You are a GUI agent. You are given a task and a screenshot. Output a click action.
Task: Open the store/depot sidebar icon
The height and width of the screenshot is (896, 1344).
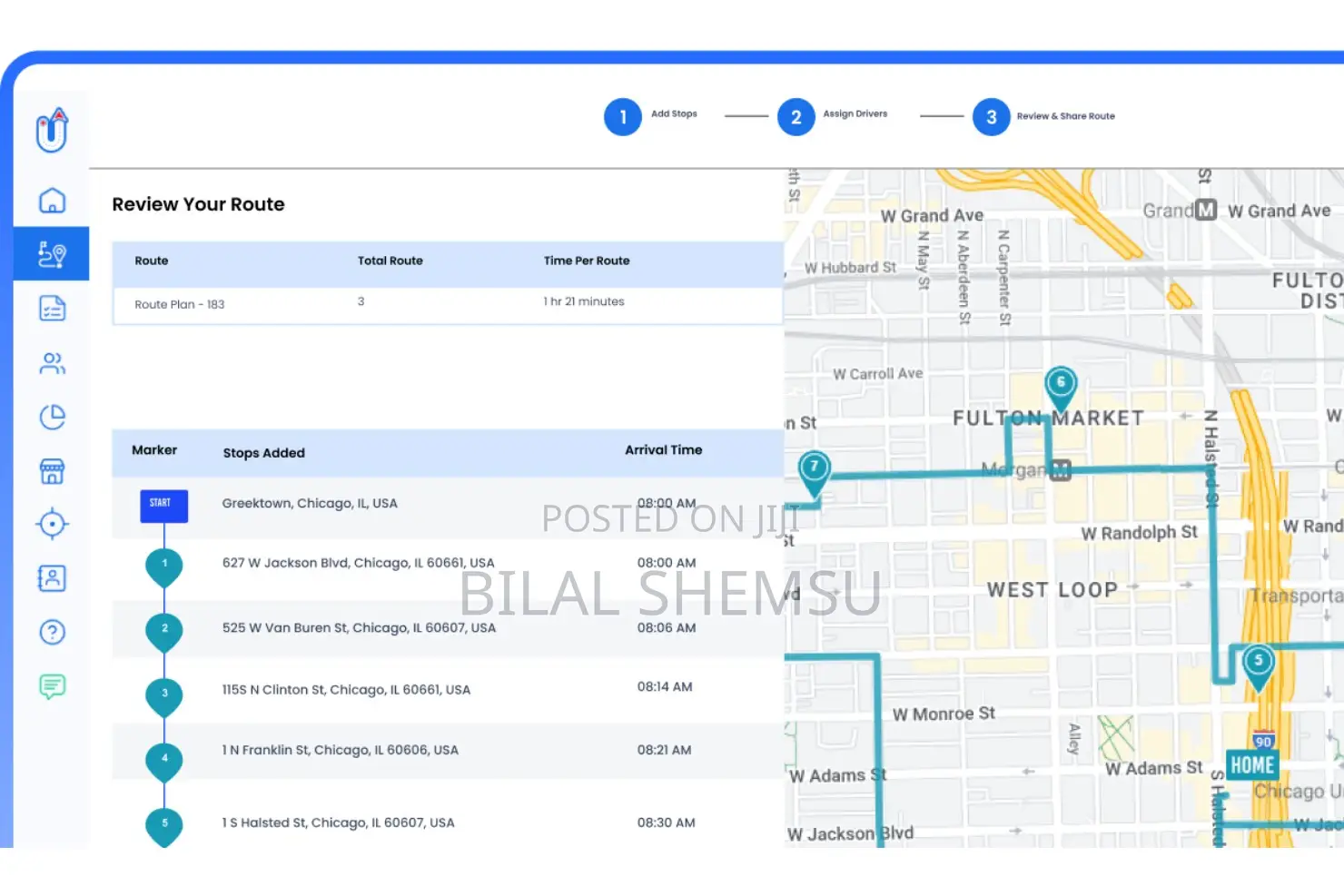click(52, 471)
